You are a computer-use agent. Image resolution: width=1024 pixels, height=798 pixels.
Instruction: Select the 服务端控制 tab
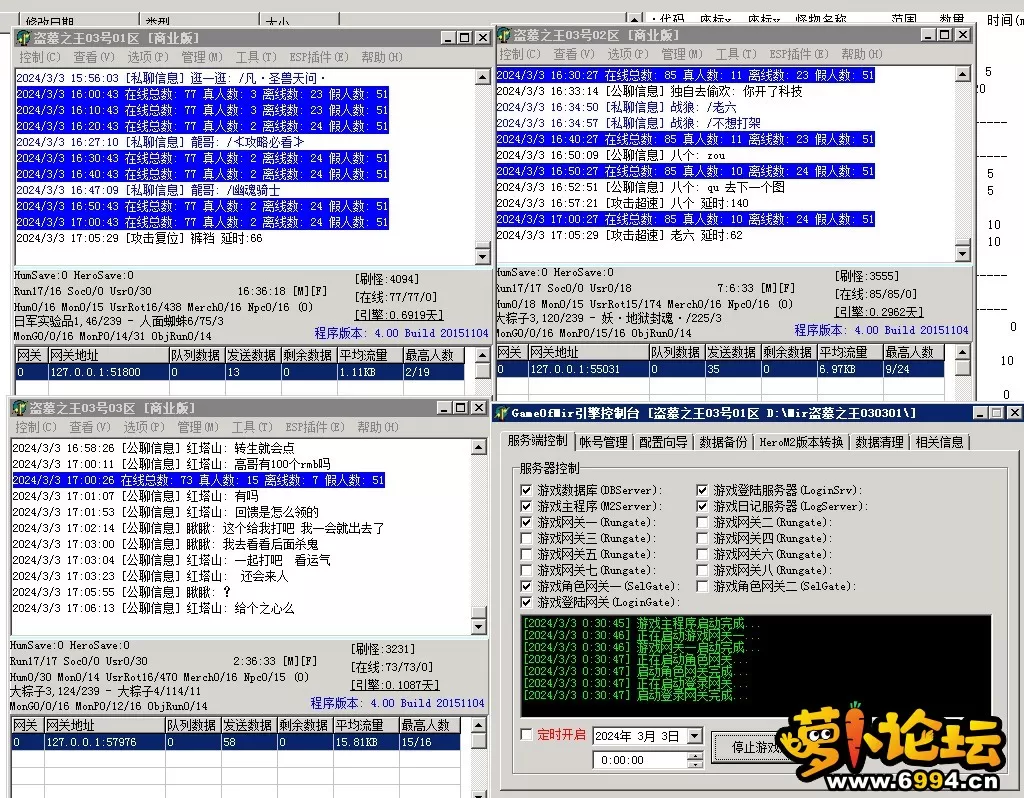537,441
